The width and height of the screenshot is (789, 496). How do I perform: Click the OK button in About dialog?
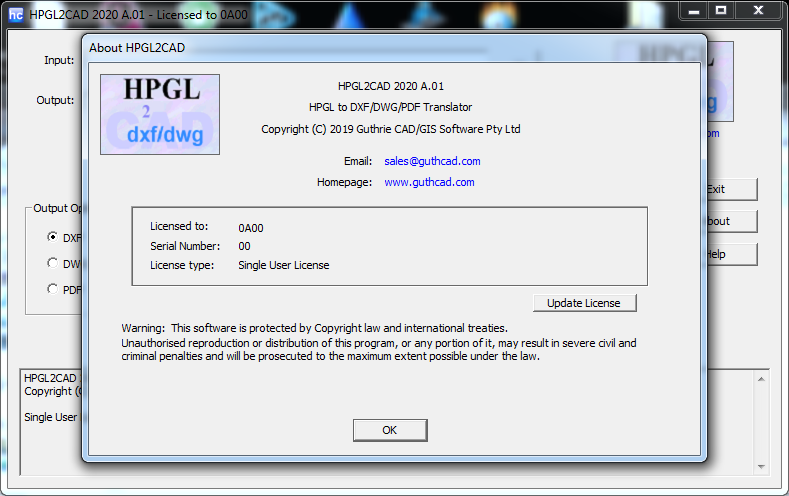coord(390,430)
